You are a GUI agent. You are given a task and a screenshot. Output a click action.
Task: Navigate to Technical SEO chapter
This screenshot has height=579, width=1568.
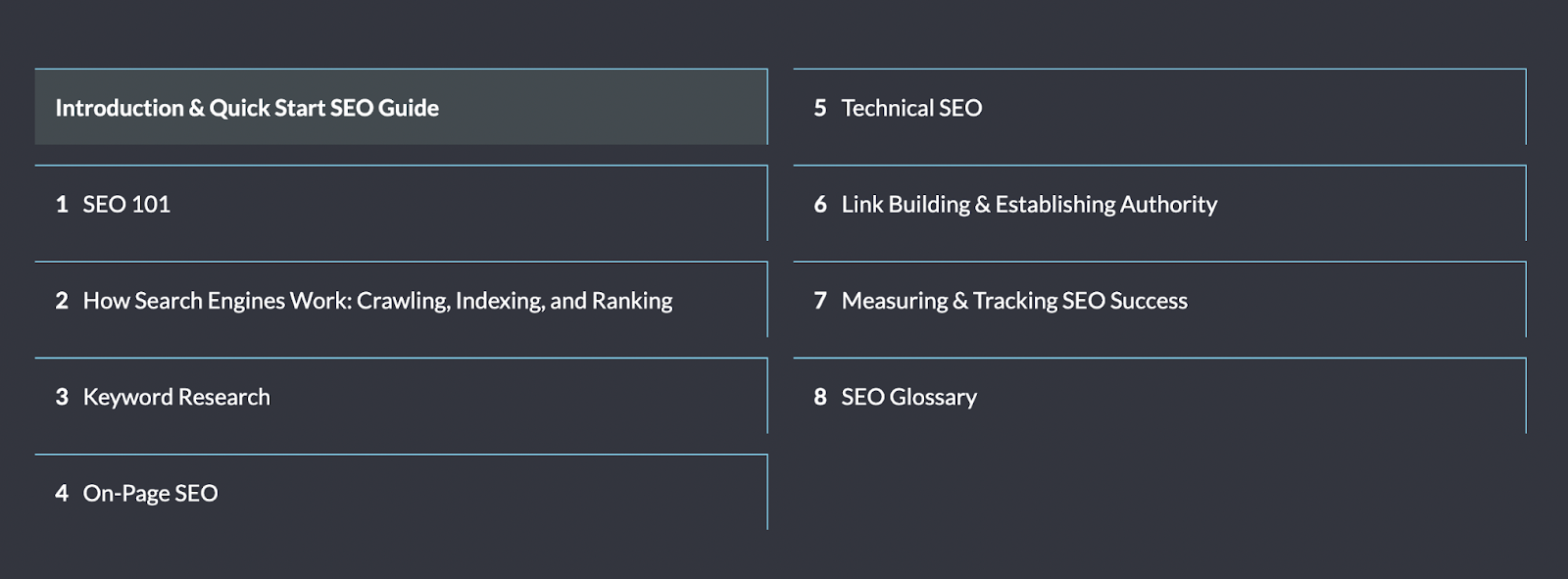pos(911,108)
